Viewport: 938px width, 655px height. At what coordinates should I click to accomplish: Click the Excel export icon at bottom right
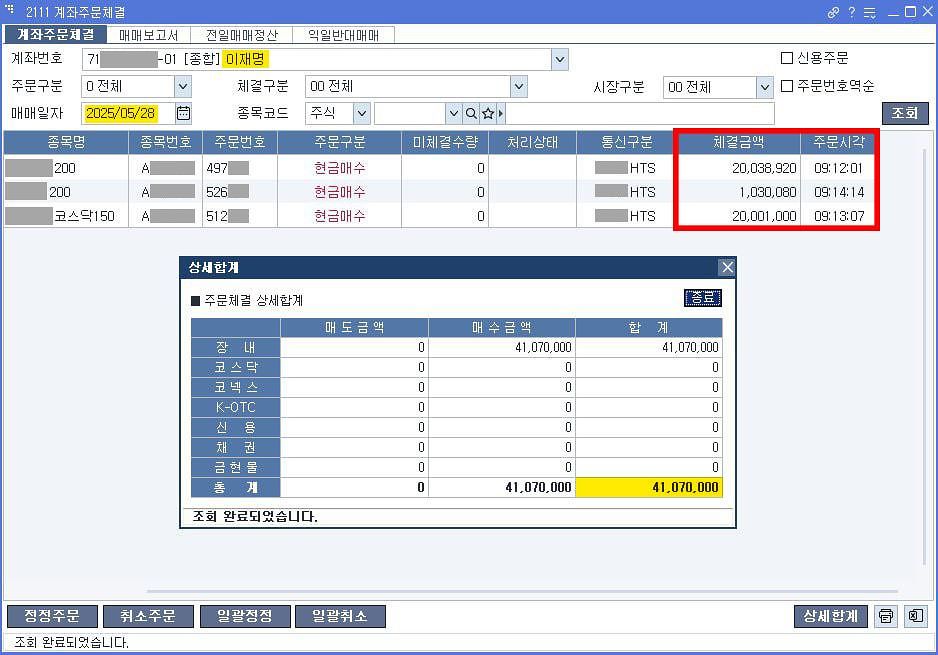[915, 616]
